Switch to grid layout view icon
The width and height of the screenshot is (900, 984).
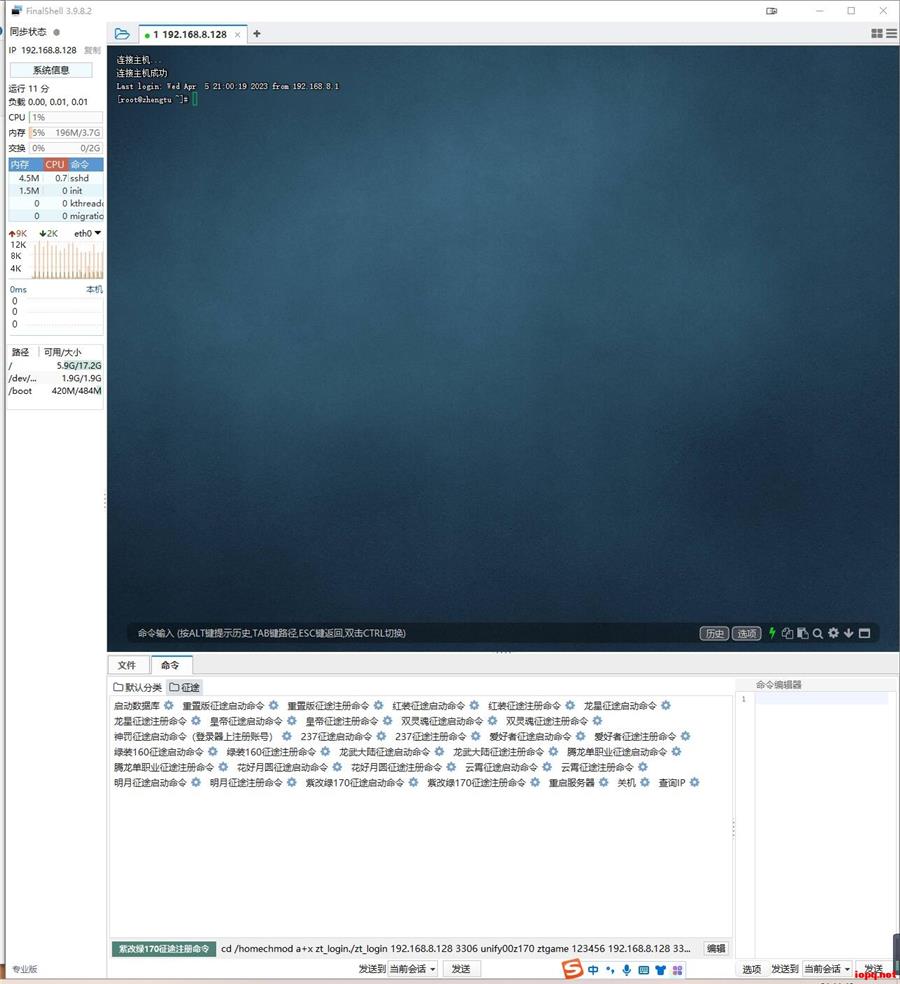pos(877,33)
